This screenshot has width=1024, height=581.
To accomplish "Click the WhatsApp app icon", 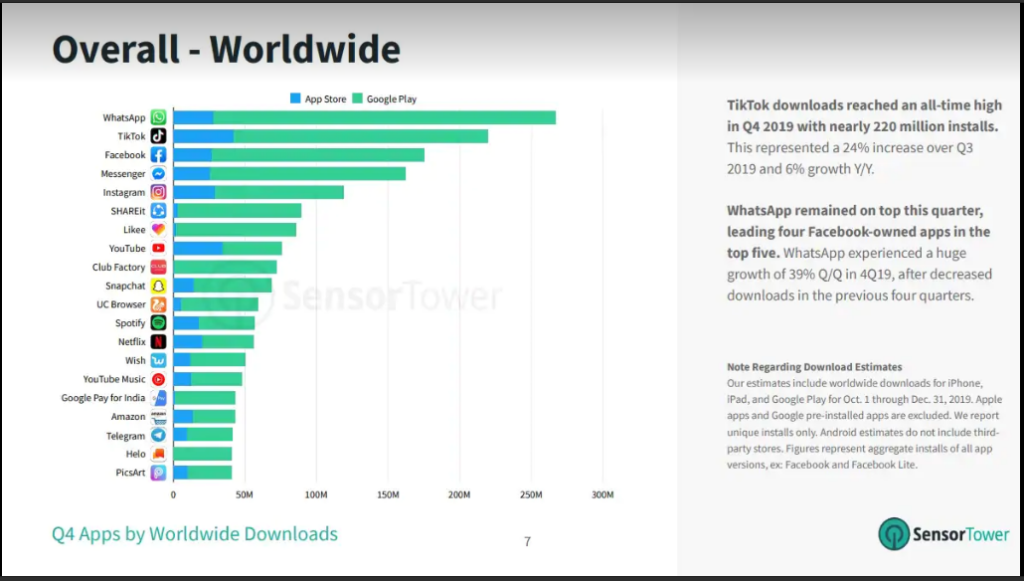I will pyautogui.click(x=158, y=118).
